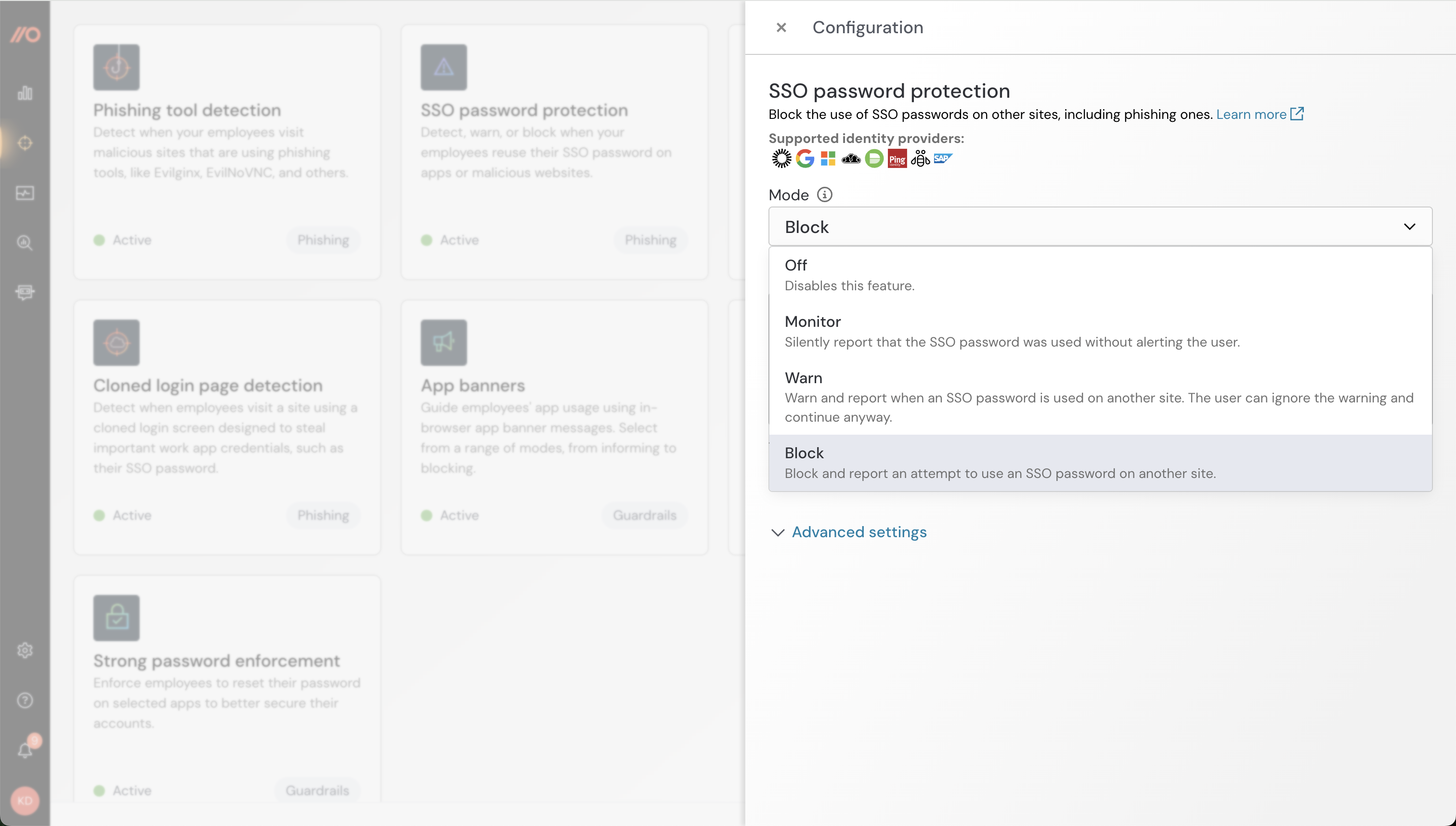The height and width of the screenshot is (826, 1456).
Task: Select the Block mode option
Action: point(1100,463)
